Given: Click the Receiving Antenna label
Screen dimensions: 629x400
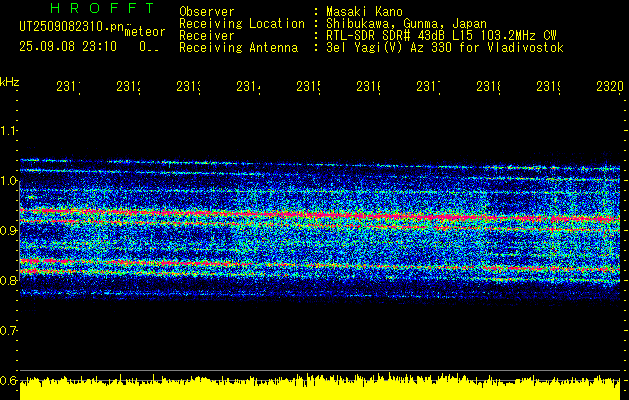Looking at the screenshot, I should 239,48.
